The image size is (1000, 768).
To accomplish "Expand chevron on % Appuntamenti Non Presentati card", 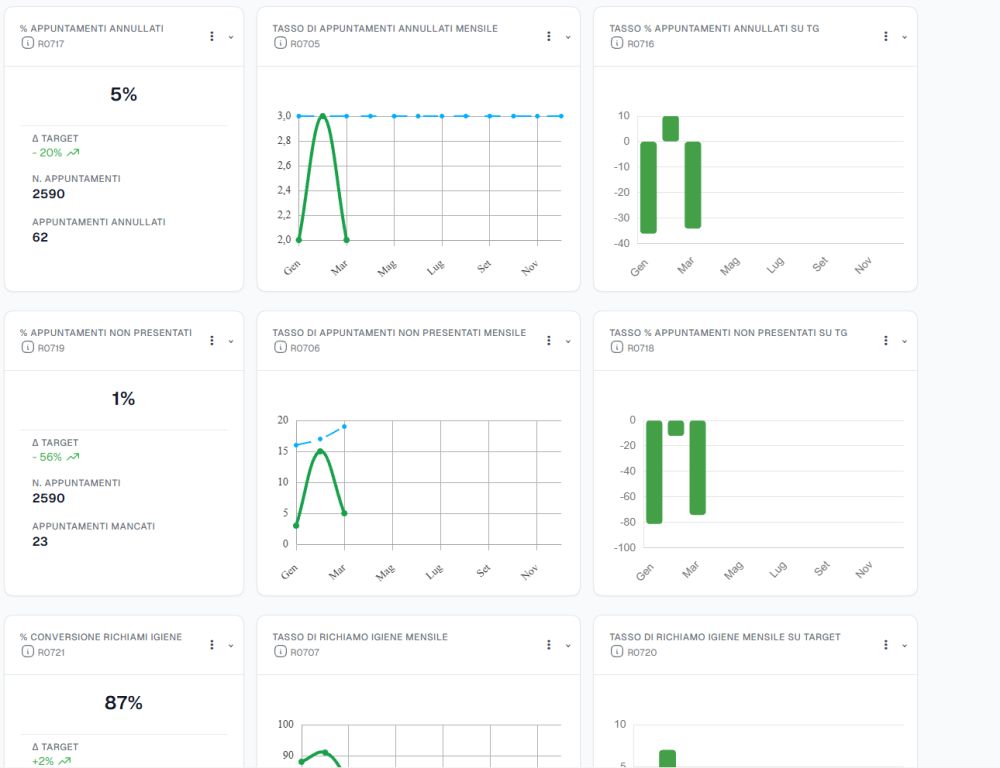I will point(231,341).
